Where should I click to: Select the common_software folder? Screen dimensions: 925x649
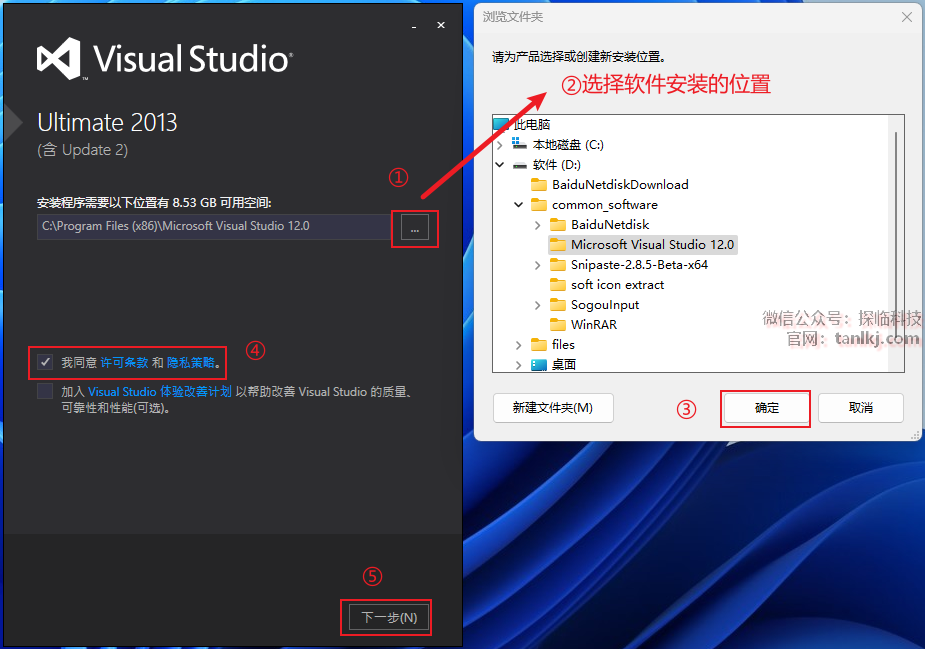pos(605,205)
